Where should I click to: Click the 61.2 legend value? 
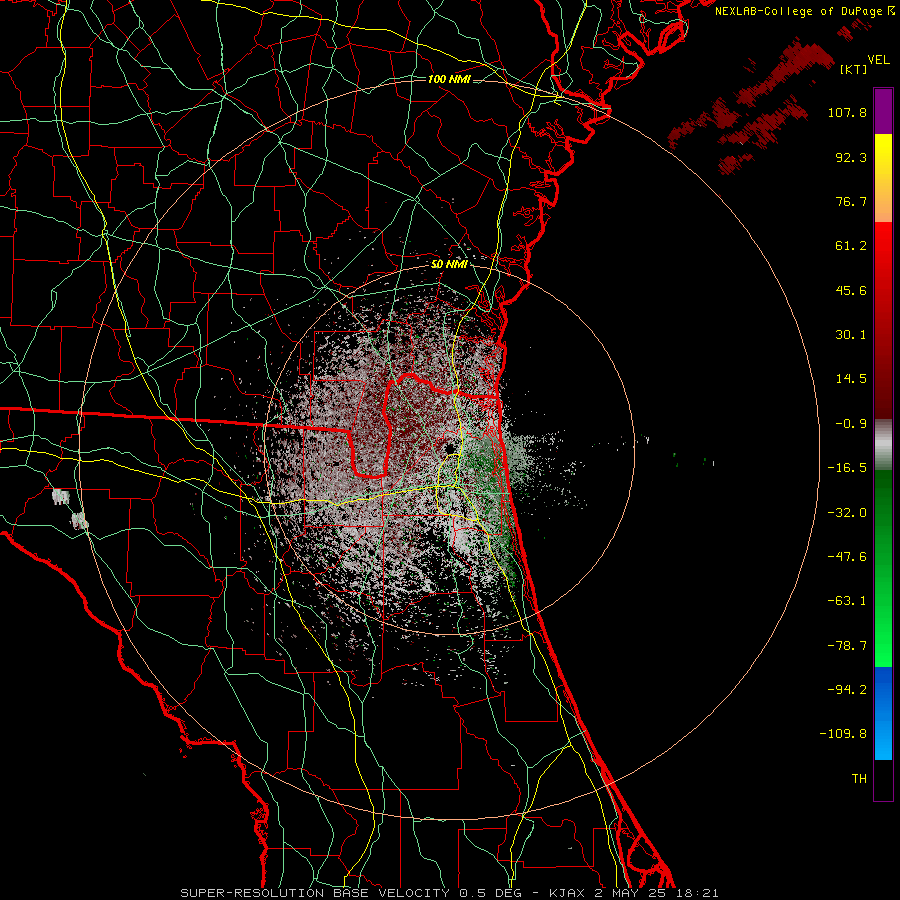pos(851,246)
